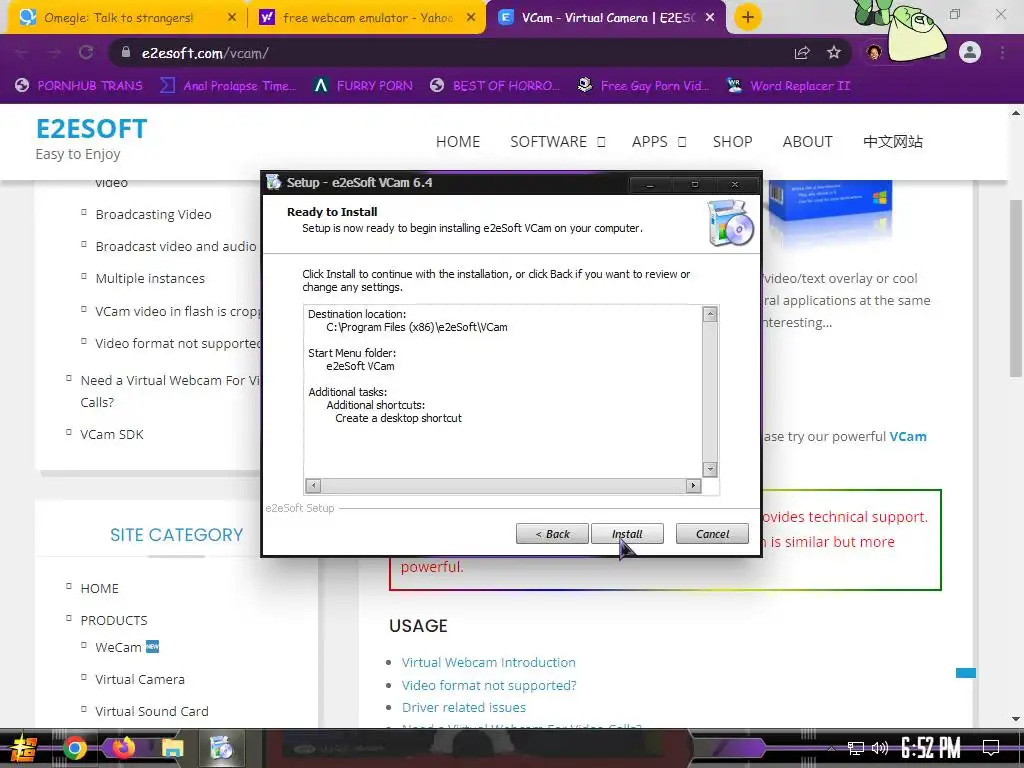Reload the current page
1024x768 pixels.
click(86, 53)
